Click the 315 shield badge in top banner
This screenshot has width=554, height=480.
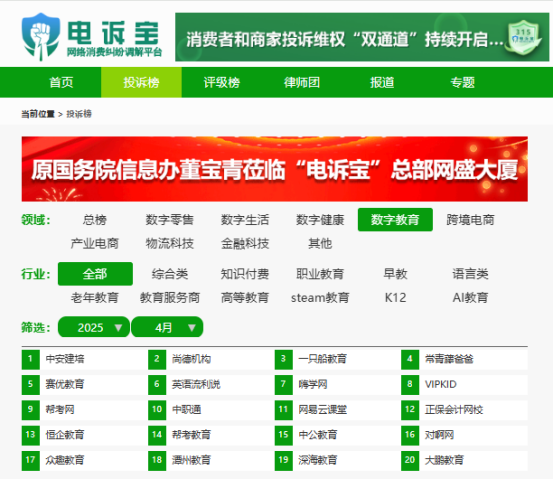coord(523,37)
